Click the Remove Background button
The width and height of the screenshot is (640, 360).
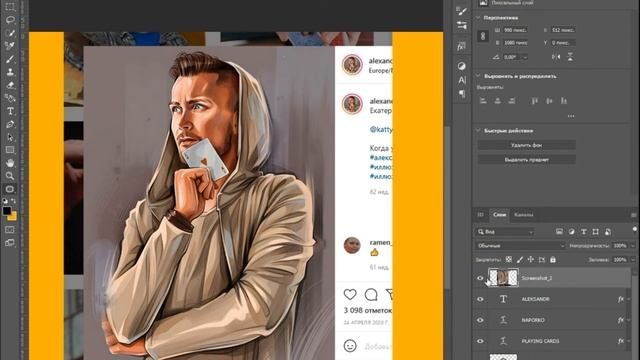click(x=527, y=145)
